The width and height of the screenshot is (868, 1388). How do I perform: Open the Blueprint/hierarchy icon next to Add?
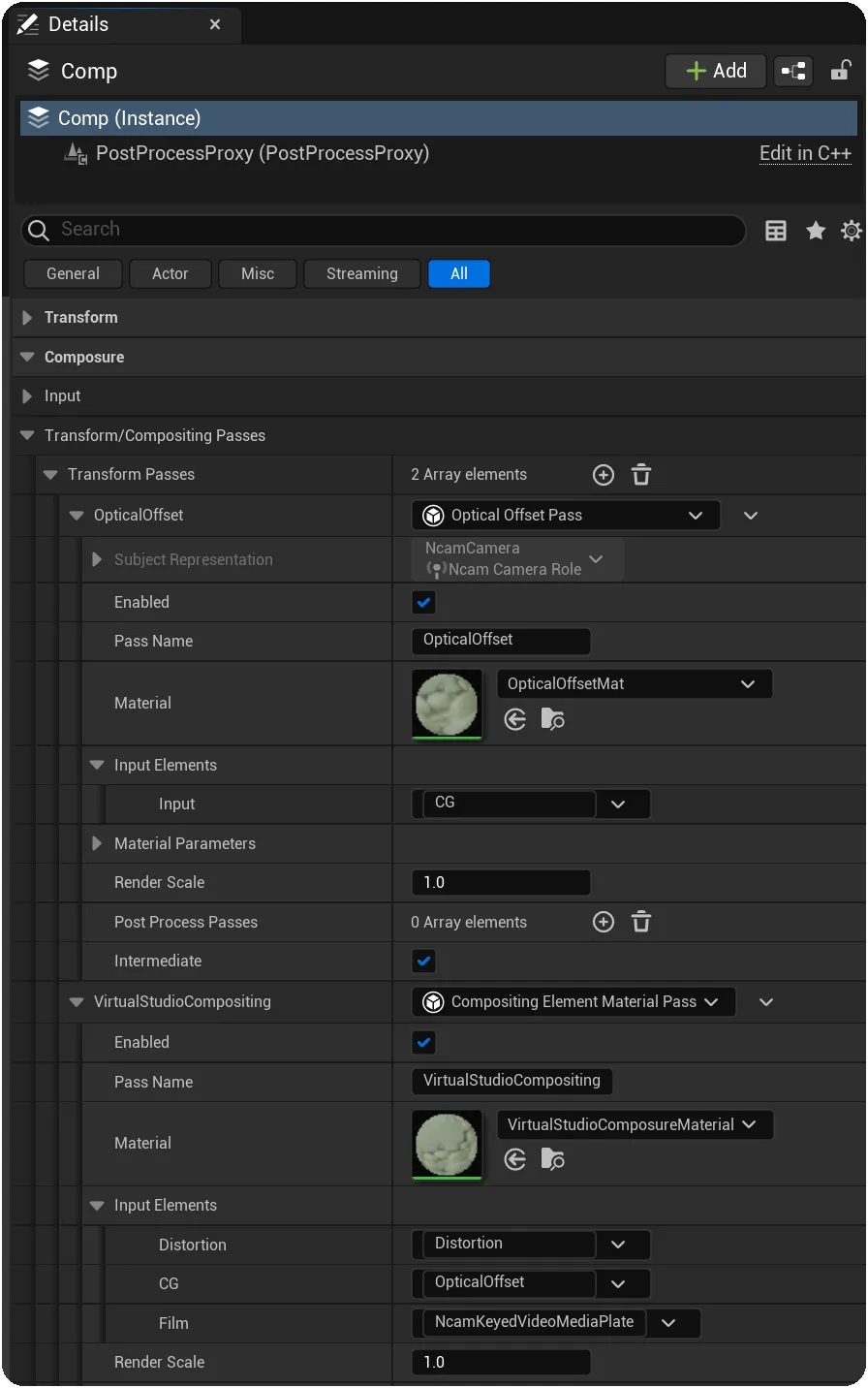click(793, 71)
